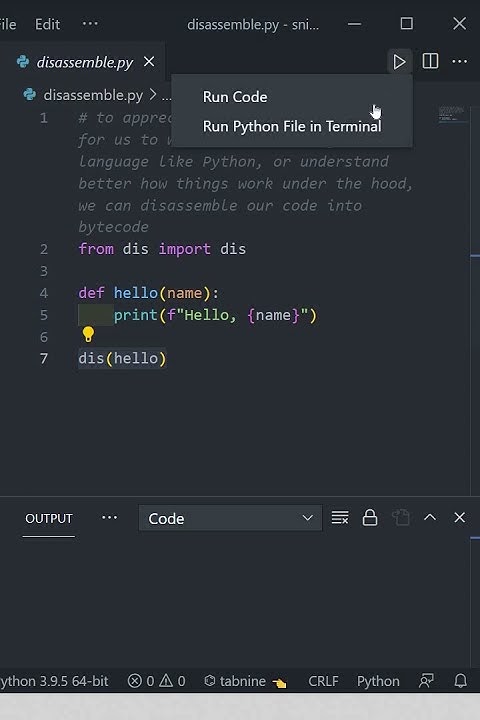Select the Python language mode in status bar
The height and width of the screenshot is (720, 480).
[378, 681]
